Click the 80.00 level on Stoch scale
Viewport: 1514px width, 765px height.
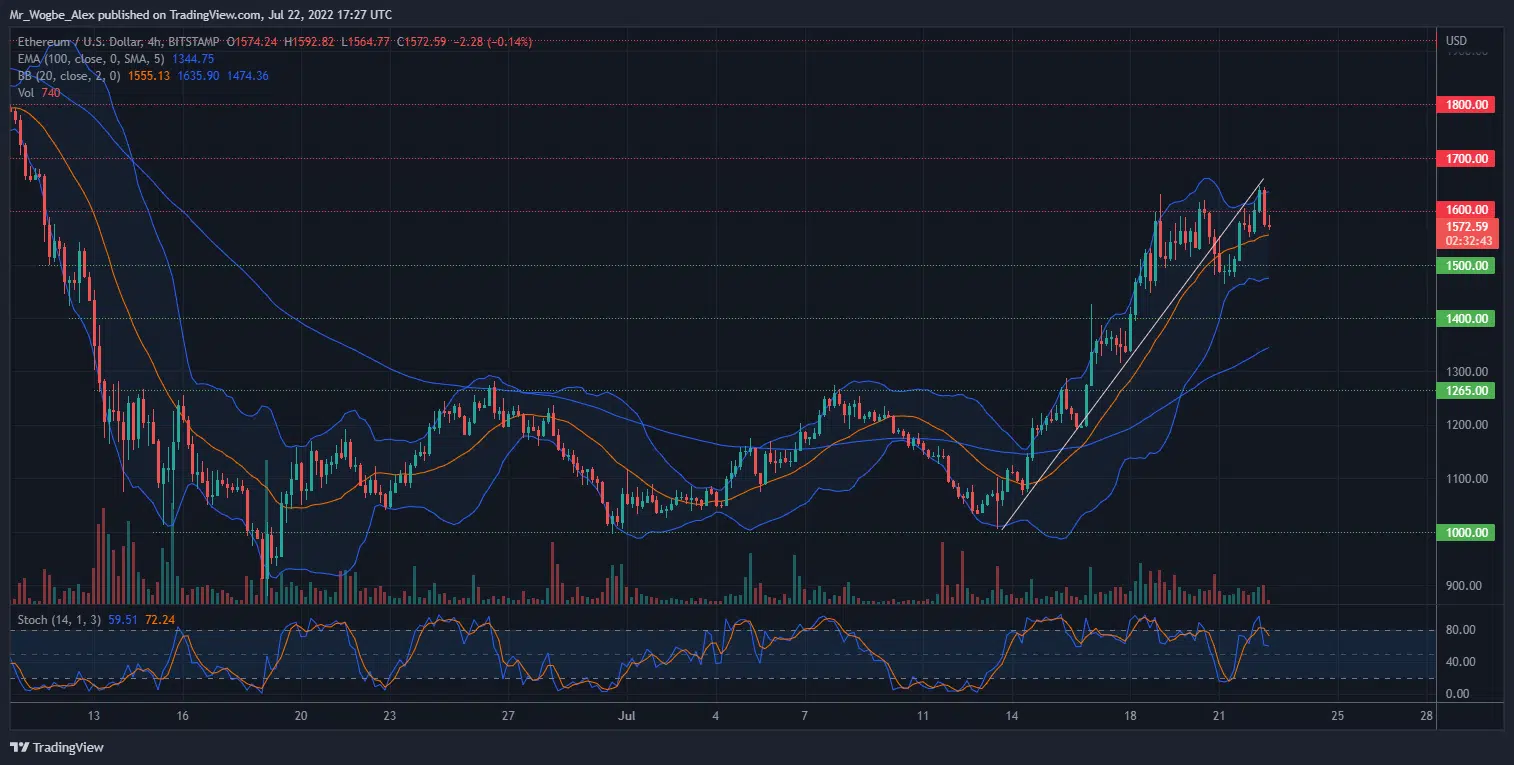pos(1461,630)
